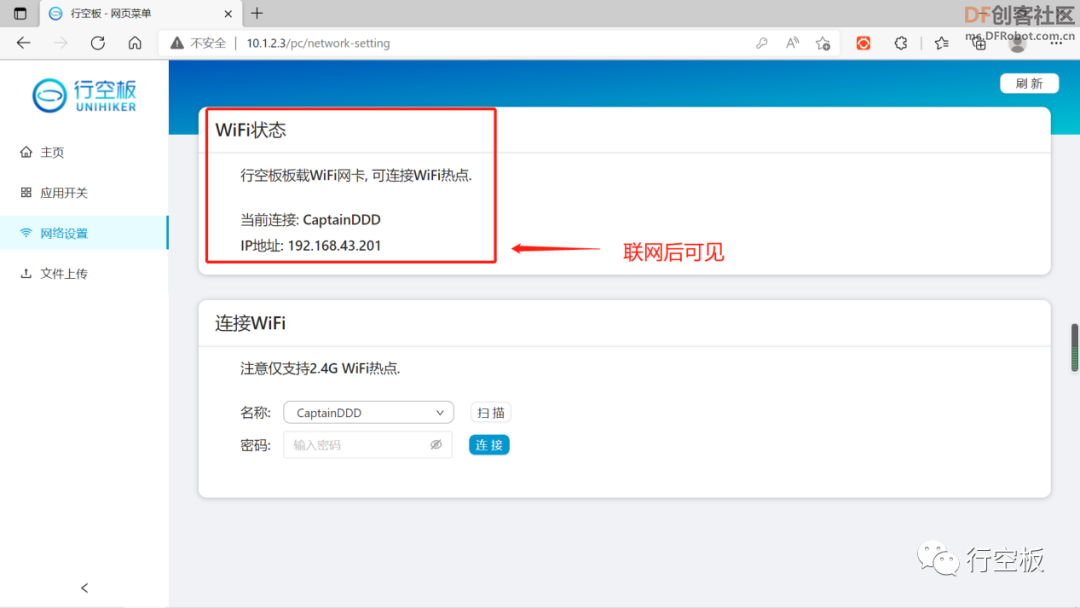Click the page vertical scrollbar thumb

pos(1074,347)
